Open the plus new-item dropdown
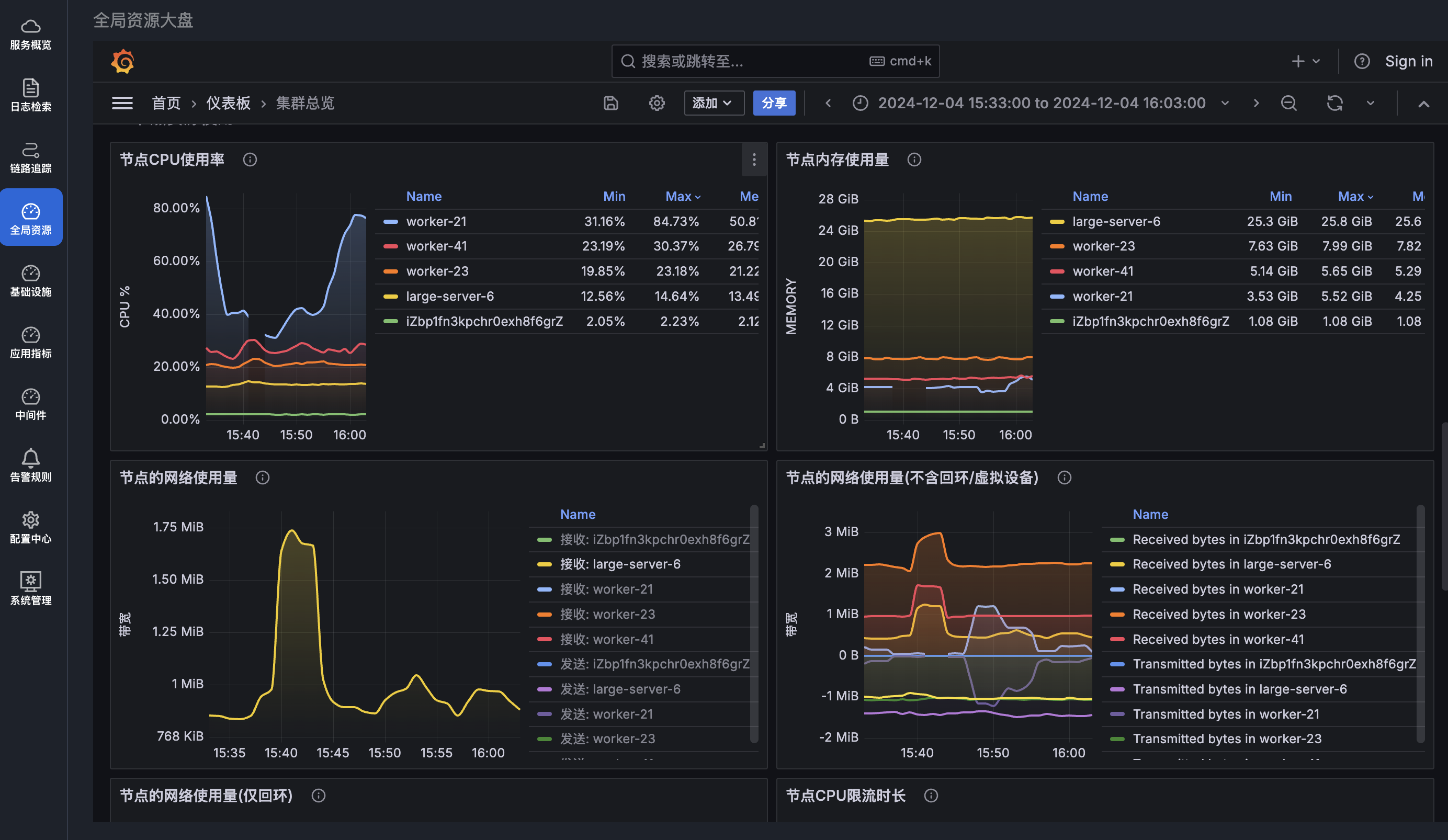Image resolution: width=1448 pixels, height=840 pixels. pos(1306,61)
